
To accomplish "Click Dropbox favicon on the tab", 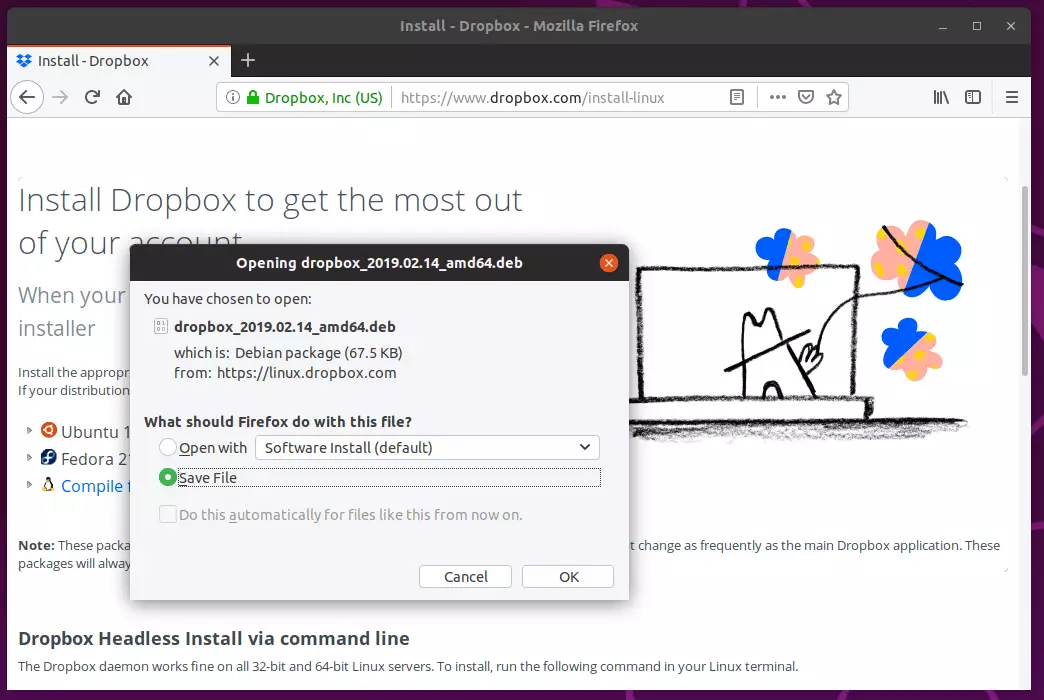I will [24, 61].
